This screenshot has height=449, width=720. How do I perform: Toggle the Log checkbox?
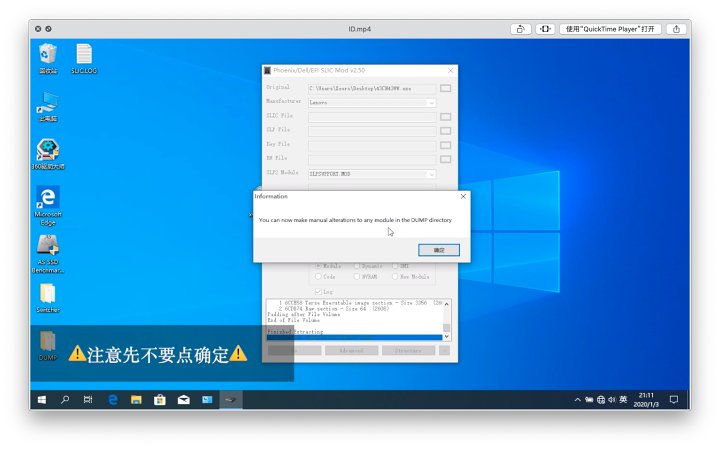pyautogui.click(x=319, y=291)
